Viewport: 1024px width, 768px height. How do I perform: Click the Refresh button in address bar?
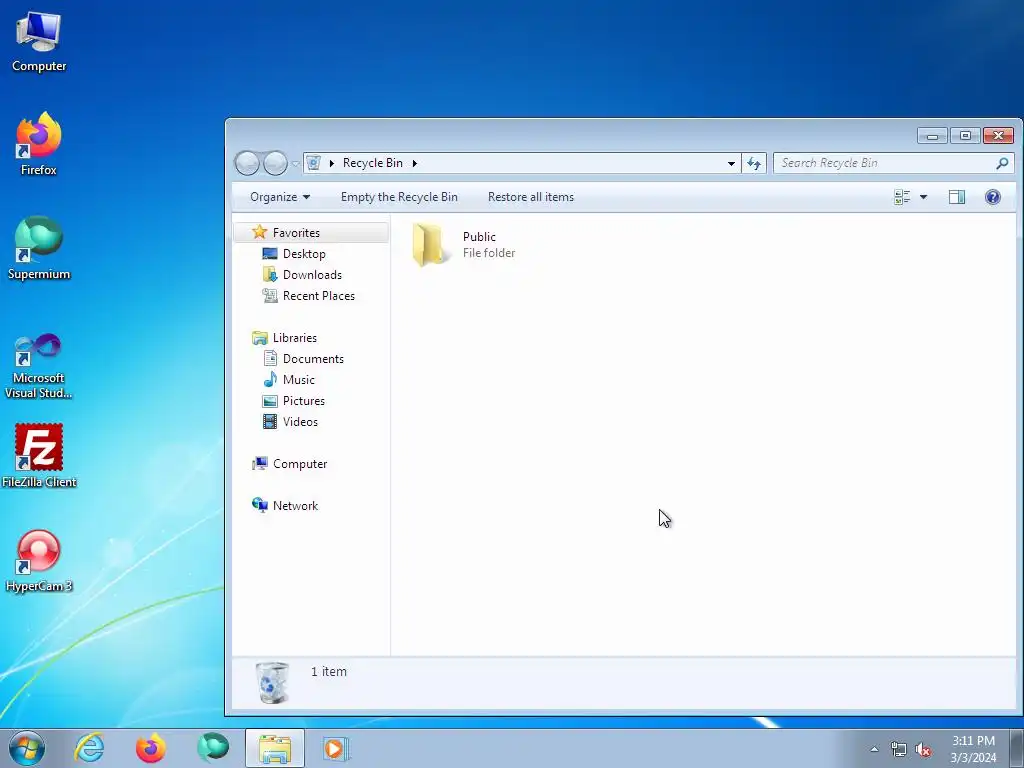[754, 163]
